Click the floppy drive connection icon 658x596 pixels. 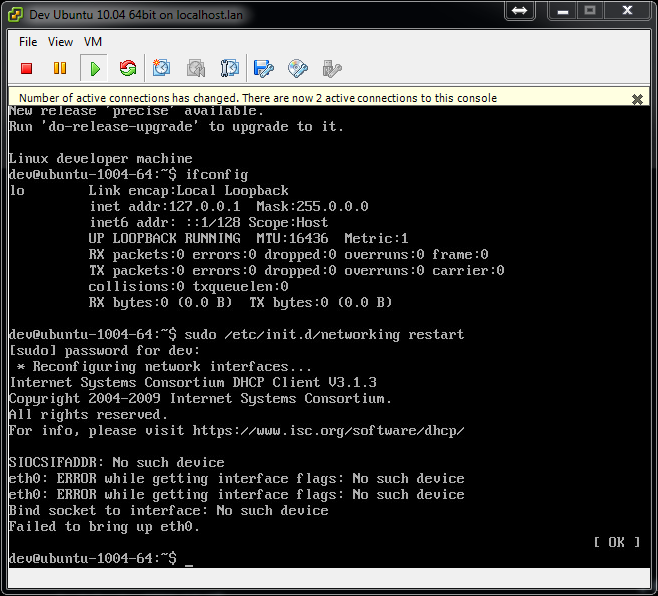tap(264, 68)
